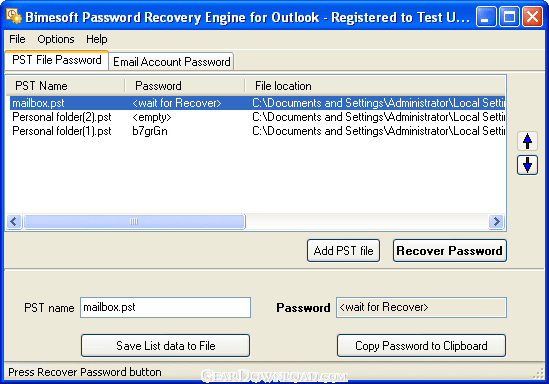Click Copy Password to Clipboard button
Screen dimensions: 549x384
(421, 346)
